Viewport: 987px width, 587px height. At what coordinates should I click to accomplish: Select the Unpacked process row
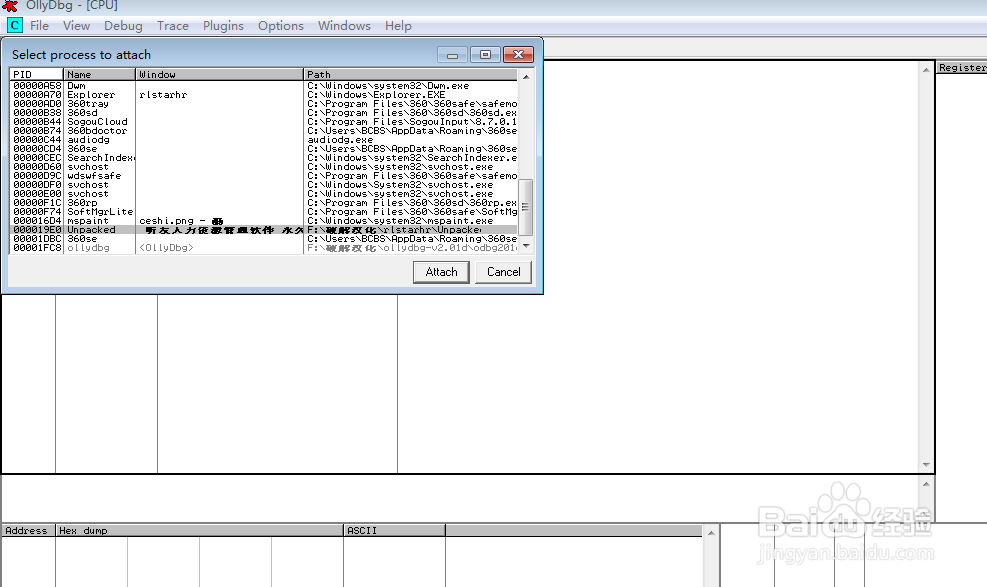tap(264, 230)
